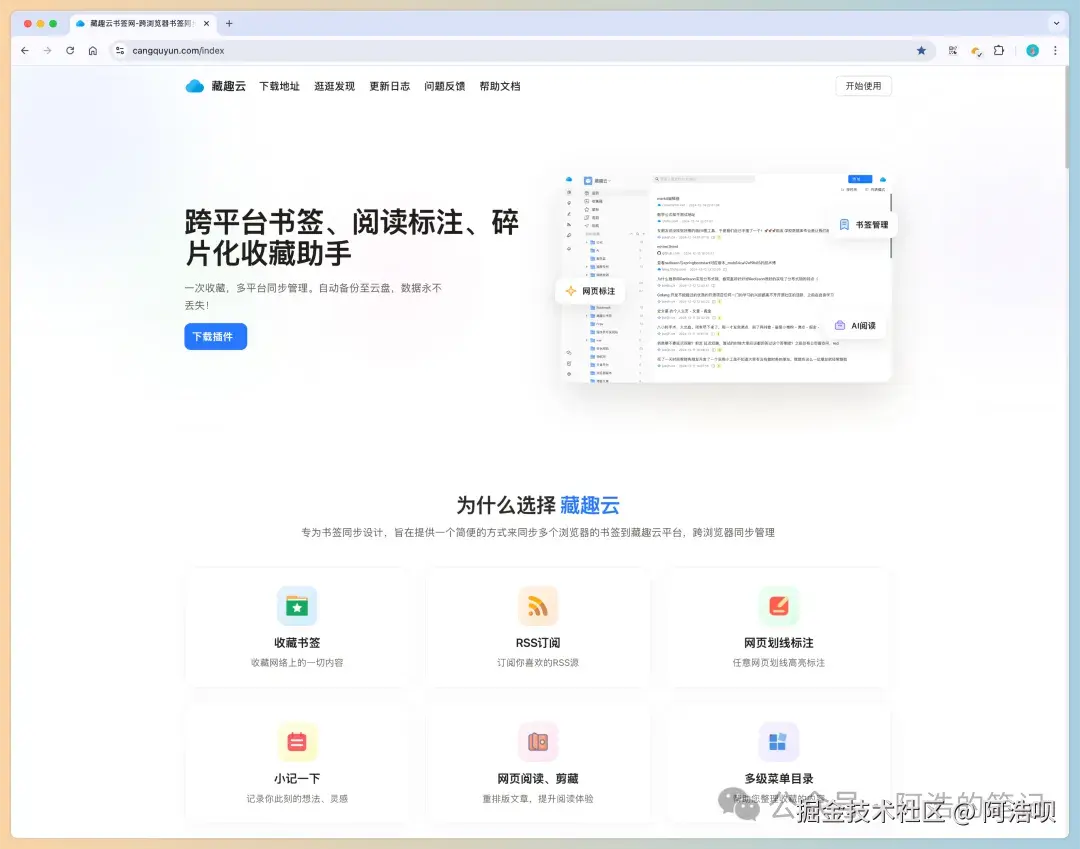Click the blue 下载插件 button
The height and width of the screenshot is (849, 1080).
216,337
